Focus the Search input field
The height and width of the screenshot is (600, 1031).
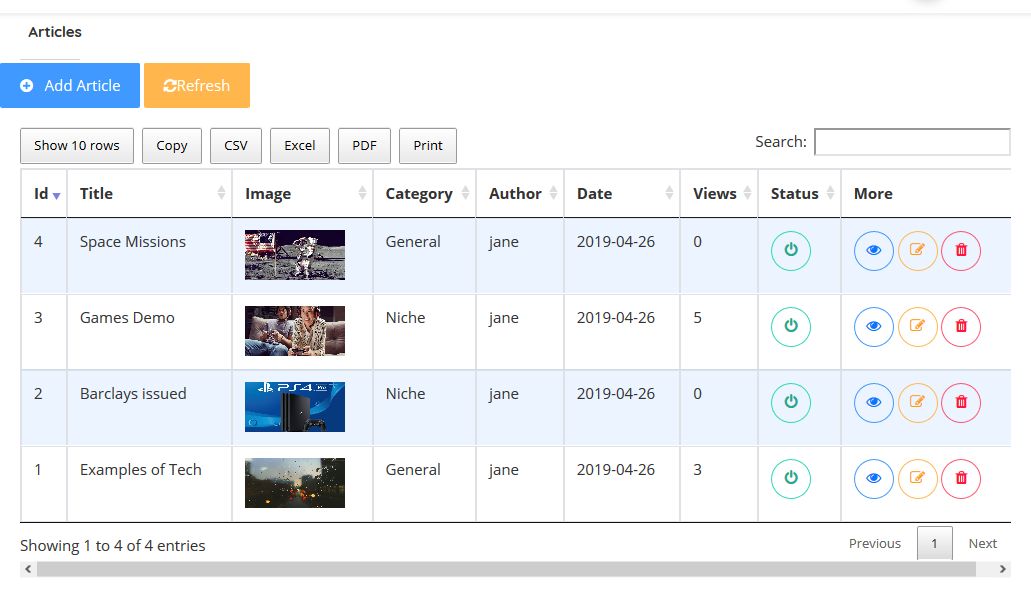coord(912,142)
